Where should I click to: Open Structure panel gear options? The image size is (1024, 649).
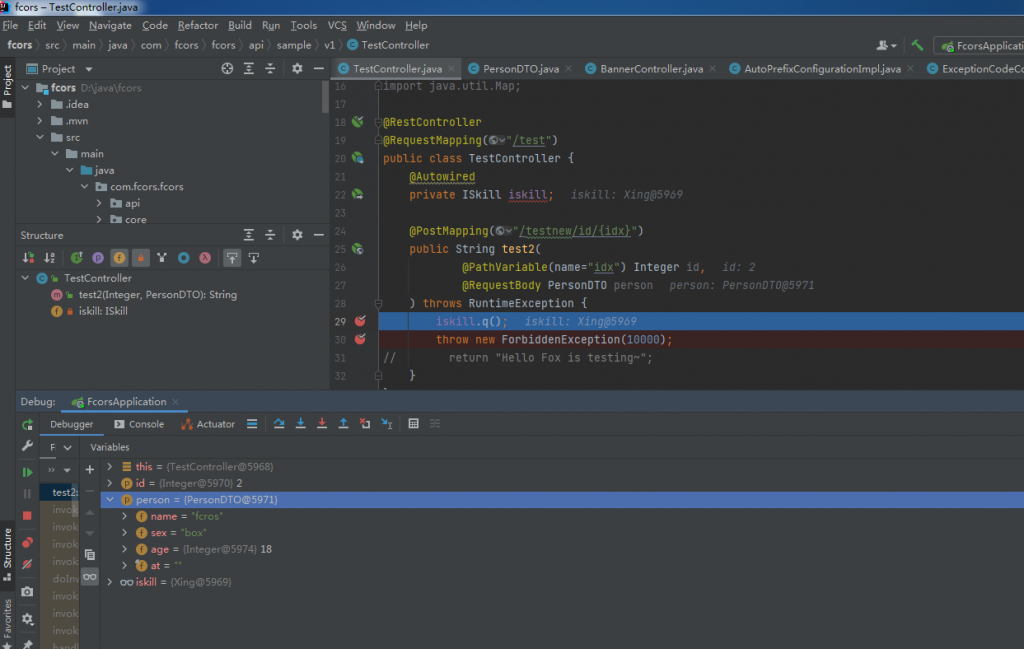click(x=297, y=235)
